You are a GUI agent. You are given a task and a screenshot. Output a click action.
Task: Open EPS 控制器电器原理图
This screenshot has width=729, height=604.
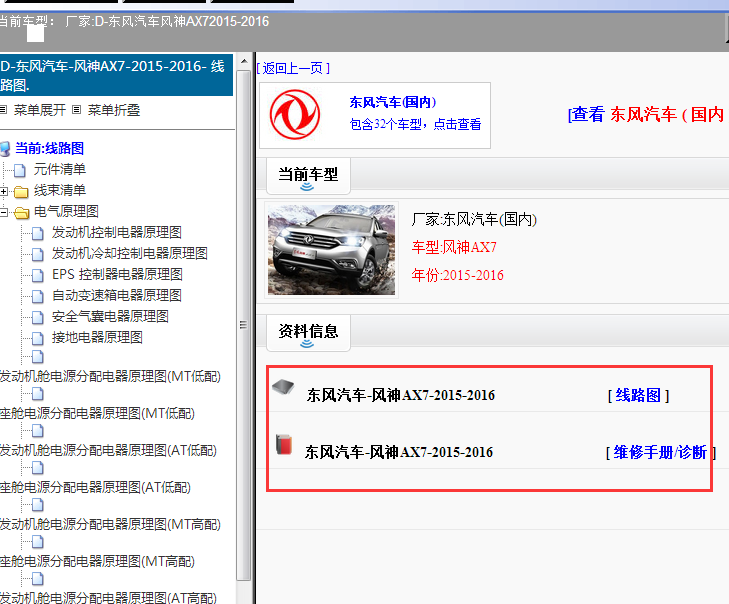coord(117,274)
